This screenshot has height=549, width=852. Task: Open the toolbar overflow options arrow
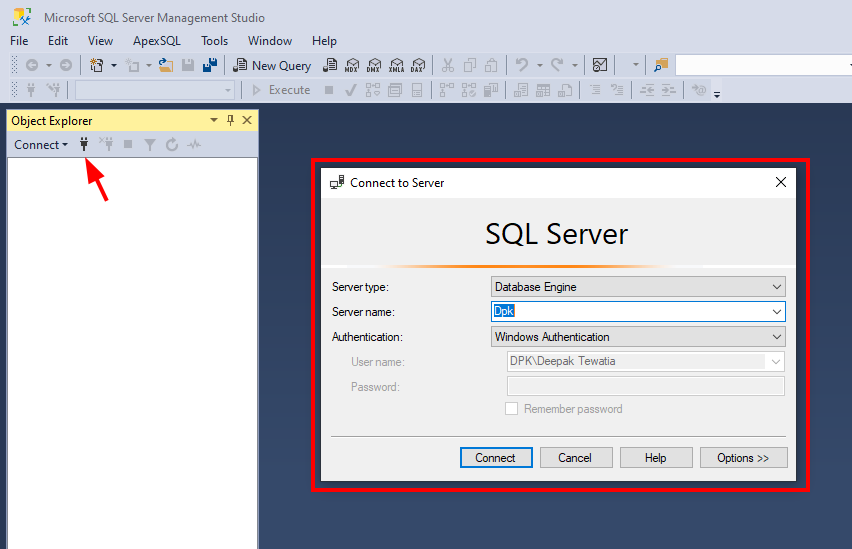[x=717, y=93]
